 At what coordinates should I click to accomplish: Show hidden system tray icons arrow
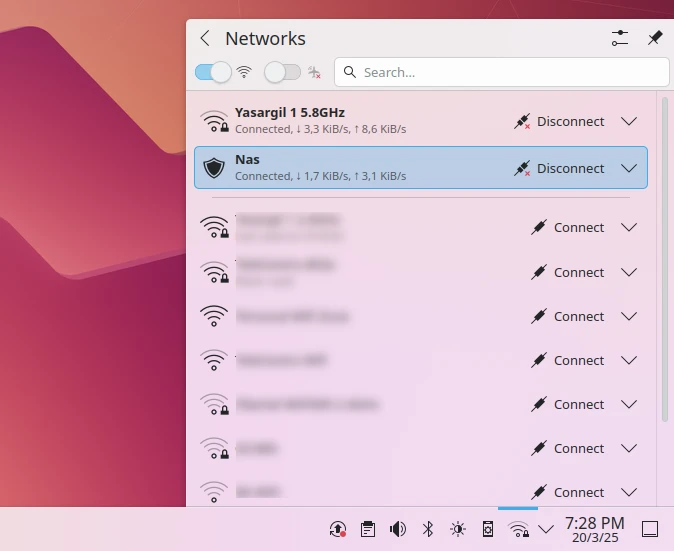click(x=546, y=529)
